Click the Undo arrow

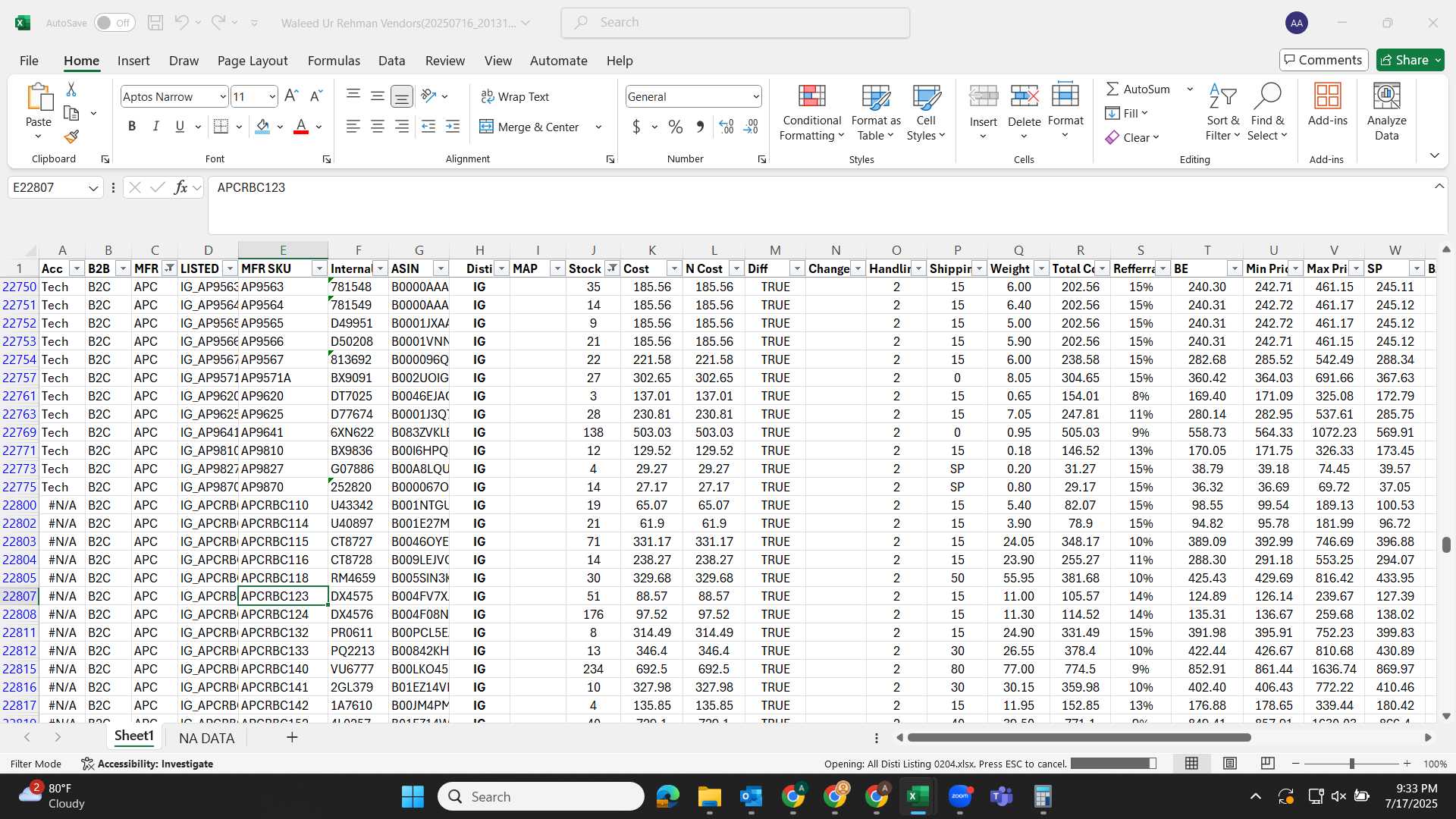click(x=181, y=23)
